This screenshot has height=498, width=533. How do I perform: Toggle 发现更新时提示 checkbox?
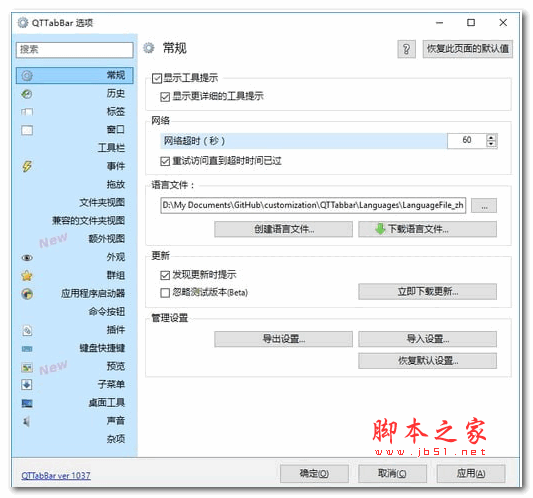(x=165, y=275)
